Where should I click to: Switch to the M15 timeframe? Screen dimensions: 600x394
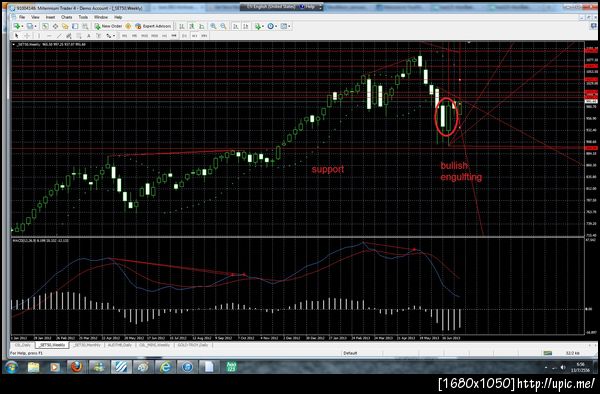[x=144, y=36]
